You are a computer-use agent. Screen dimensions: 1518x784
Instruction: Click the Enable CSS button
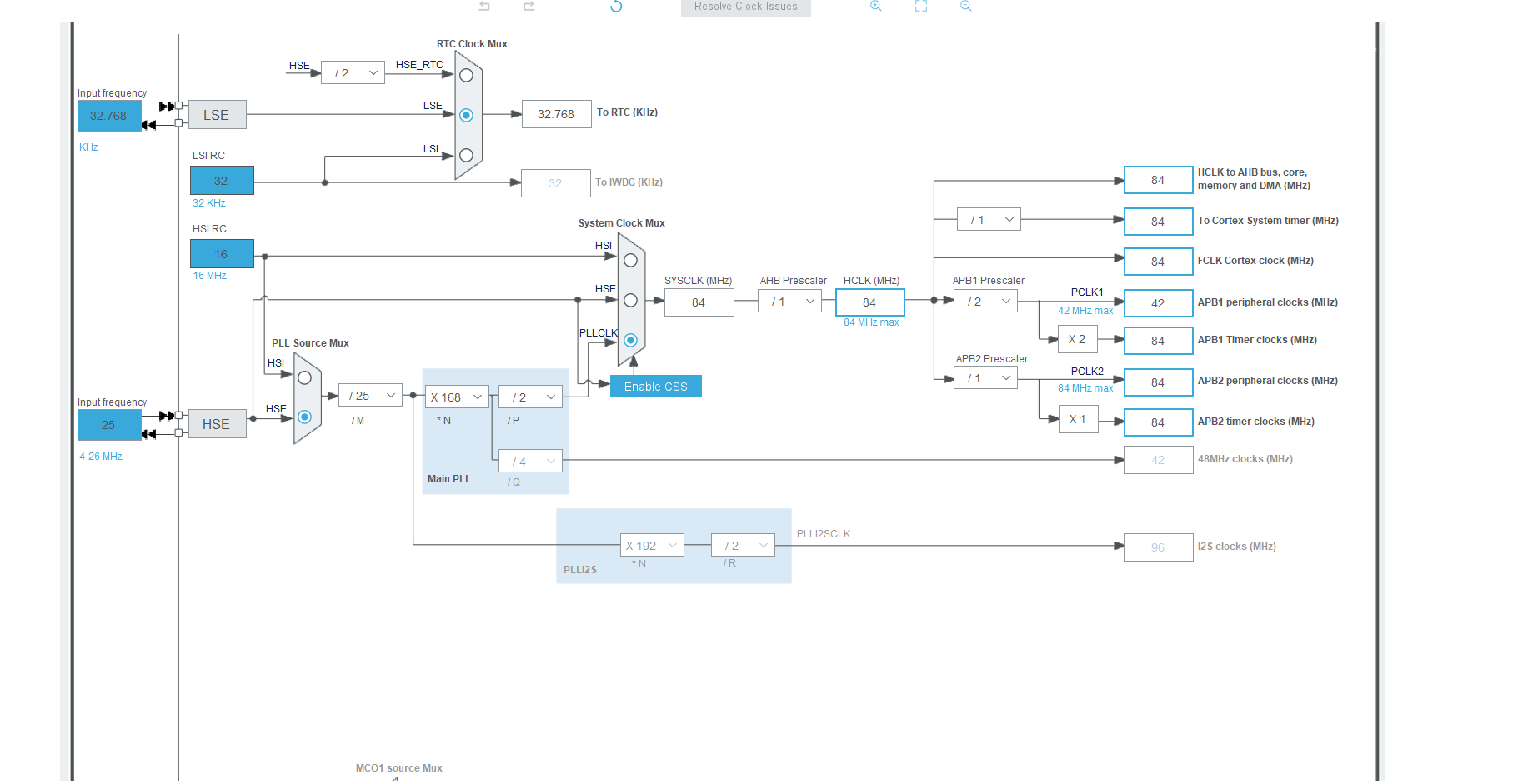click(x=655, y=387)
